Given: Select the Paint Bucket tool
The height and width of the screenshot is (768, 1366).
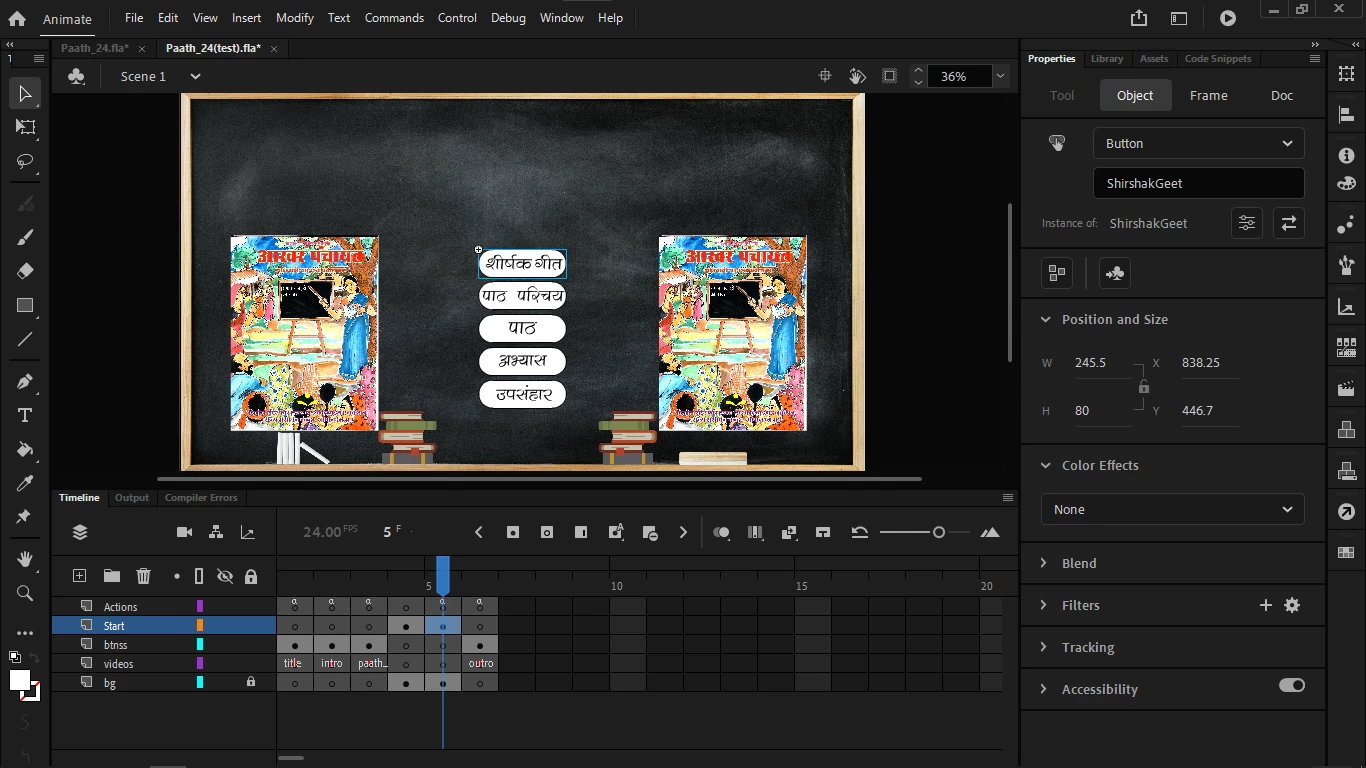Looking at the screenshot, I should click(x=25, y=450).
